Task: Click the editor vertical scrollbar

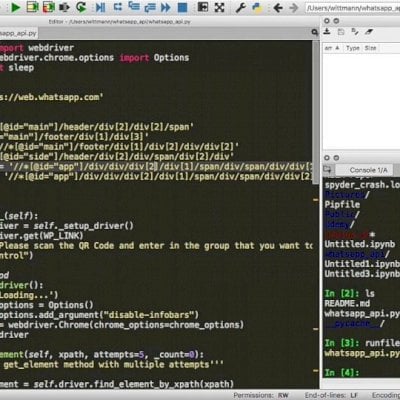Action: [315, 113]
